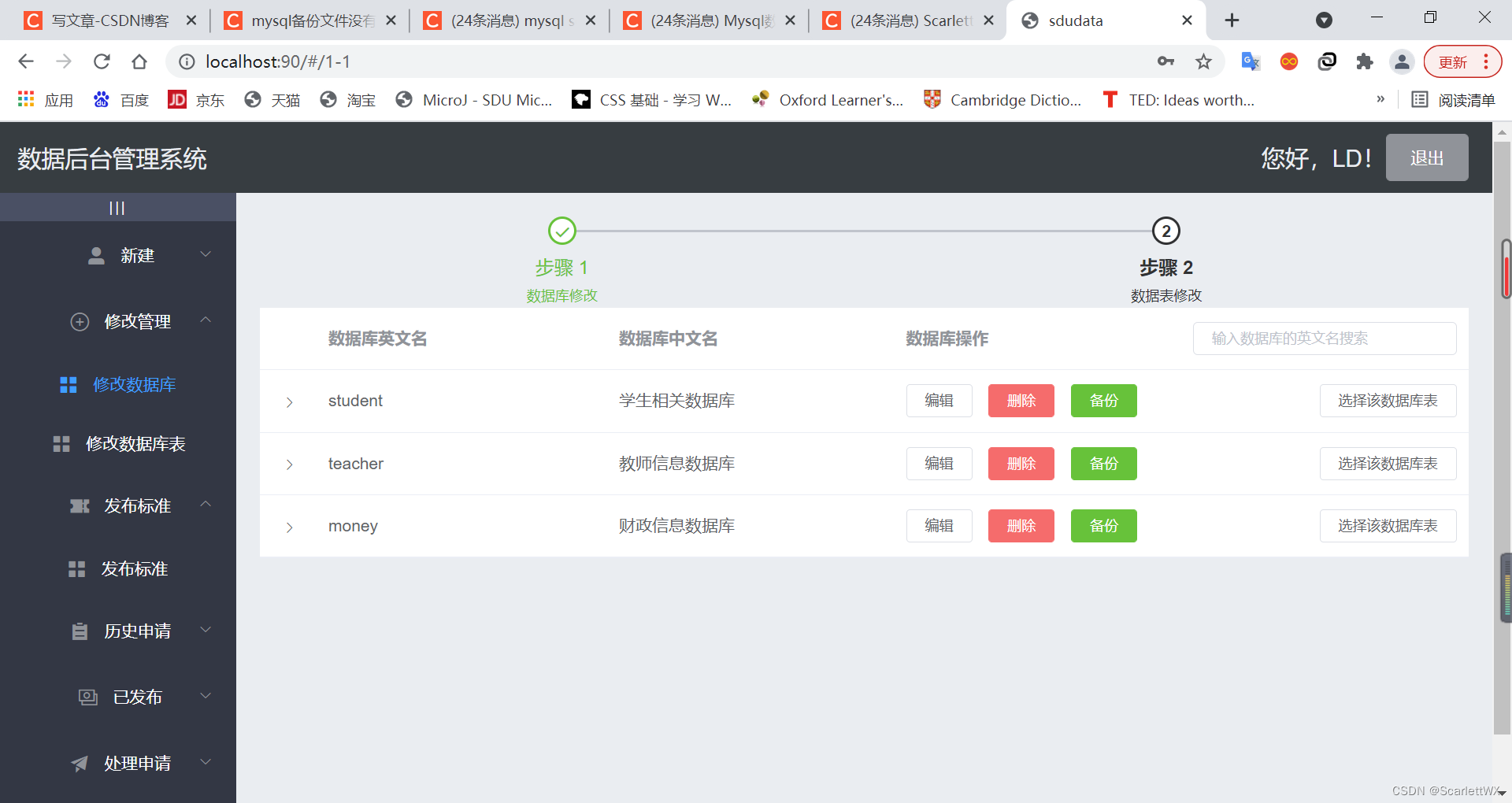Viewport: 1512px width, 803px height.
Task: Expand the student database row
Action: tap(289, 401)
